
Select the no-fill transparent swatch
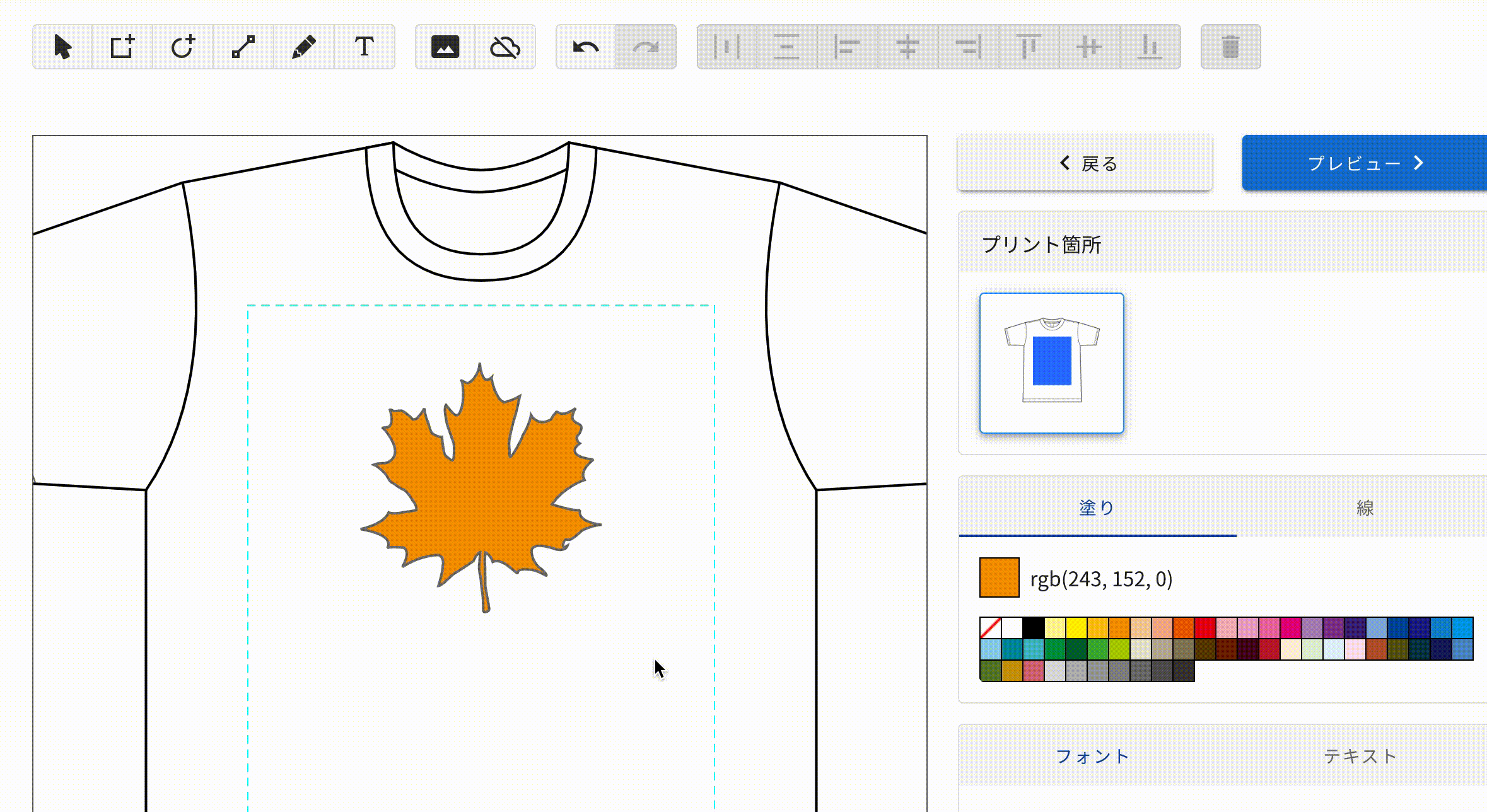tap(990, 628)
